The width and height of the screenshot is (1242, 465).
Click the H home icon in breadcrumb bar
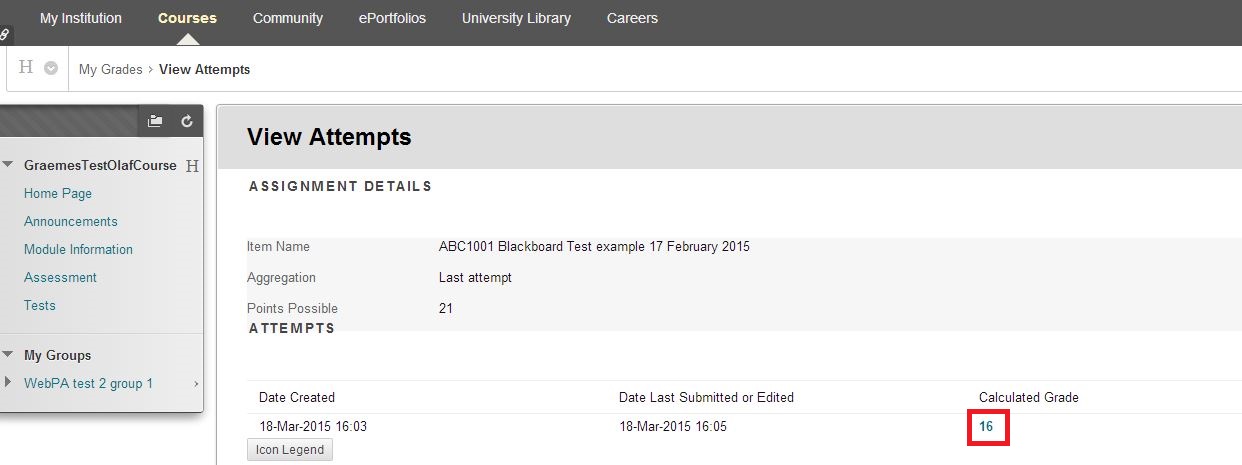coord(26,68)
